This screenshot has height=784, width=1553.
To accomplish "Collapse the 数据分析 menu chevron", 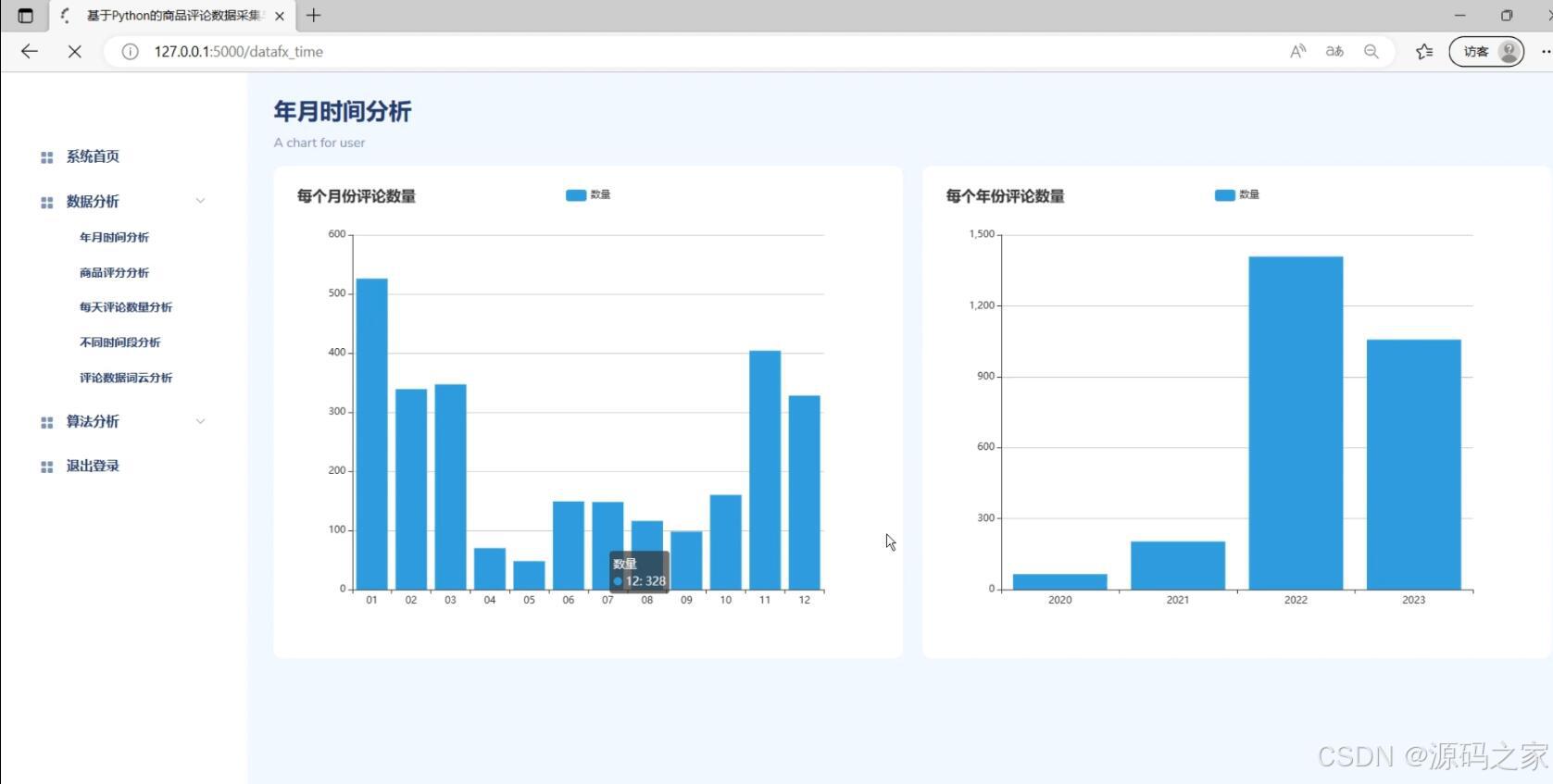I will [x=200, y=201].
